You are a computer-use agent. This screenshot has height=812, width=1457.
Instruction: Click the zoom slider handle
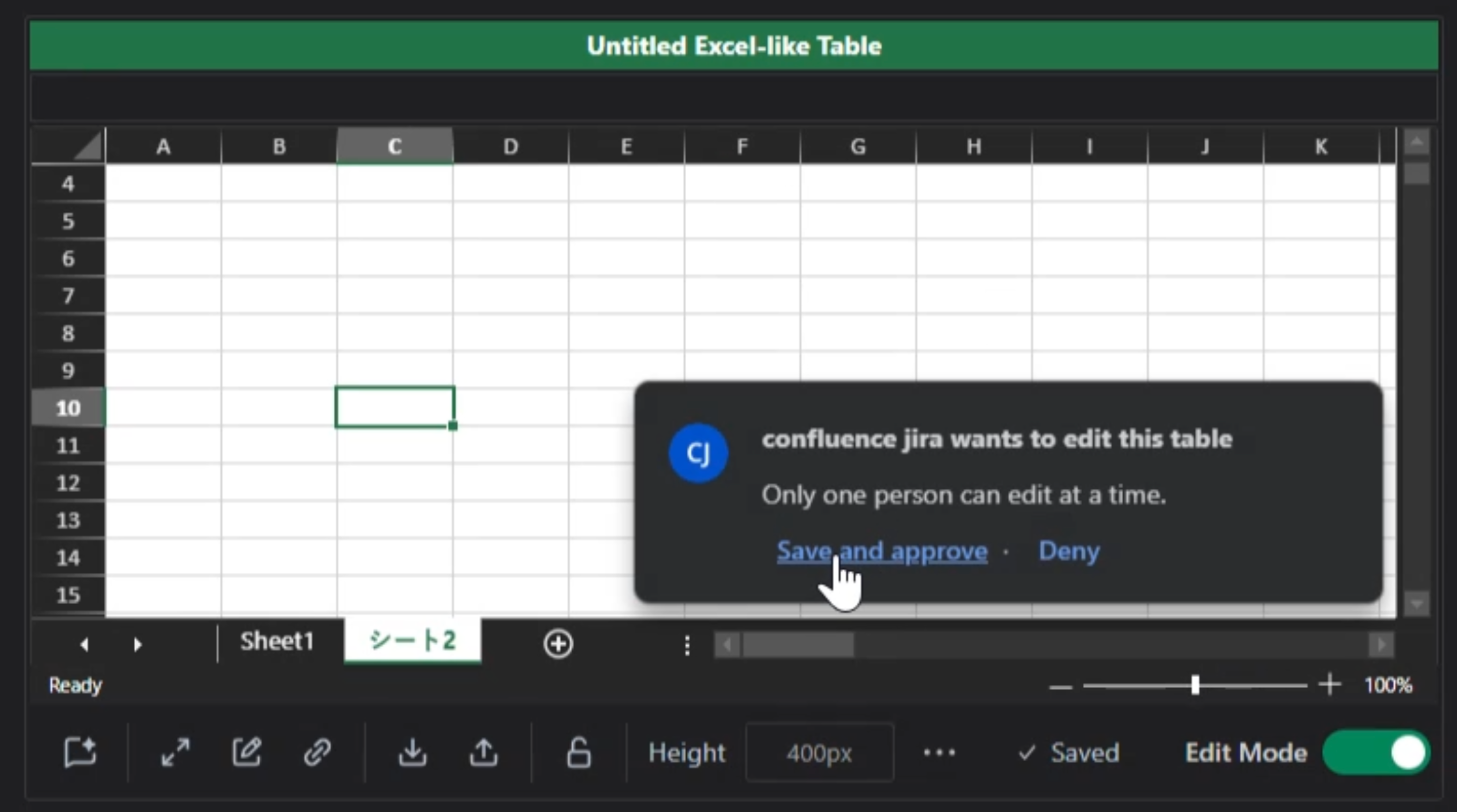pyautogui.click(x=1195, y=686)
